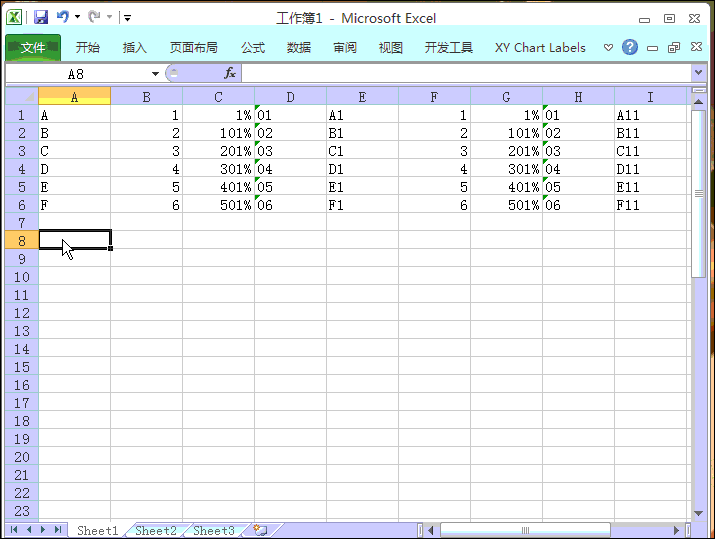Open the 文件 (File) tab
This screenshot has width=715, height=539.
pyautogui.click(x=33, y=47)
